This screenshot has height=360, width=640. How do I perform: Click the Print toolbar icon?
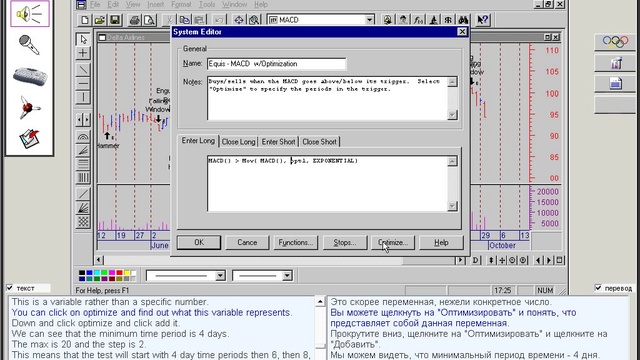coord(134,20)
